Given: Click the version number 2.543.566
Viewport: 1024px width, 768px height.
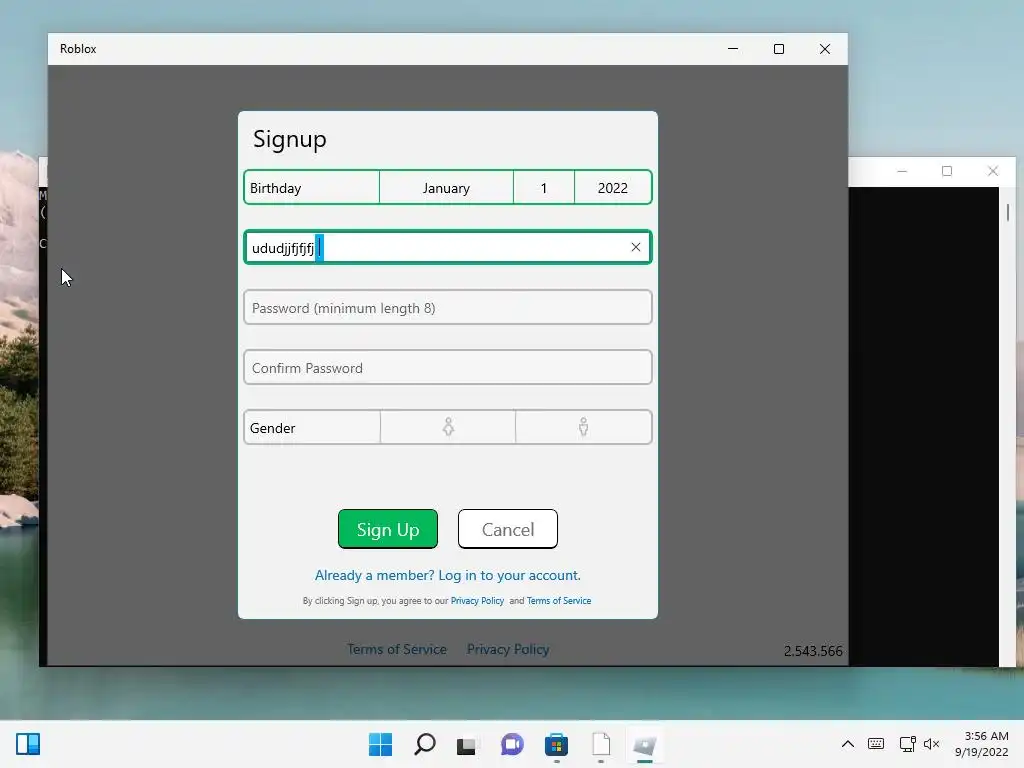Looking at the screenshot, I should point(813,651).
